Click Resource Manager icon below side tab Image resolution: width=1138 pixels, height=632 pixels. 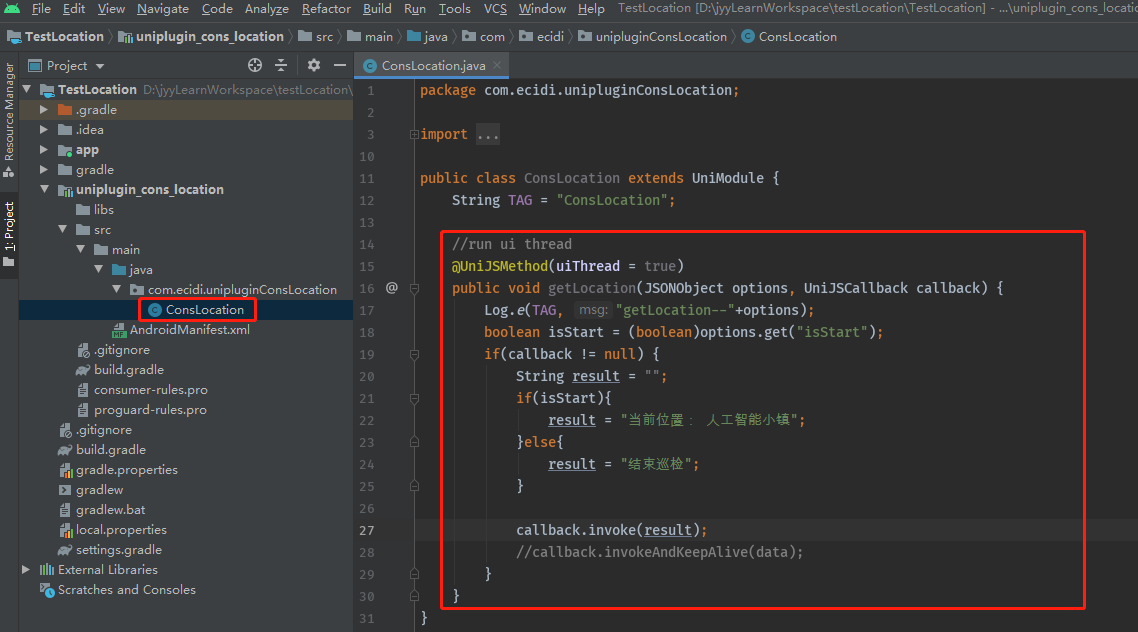[9, 173]
